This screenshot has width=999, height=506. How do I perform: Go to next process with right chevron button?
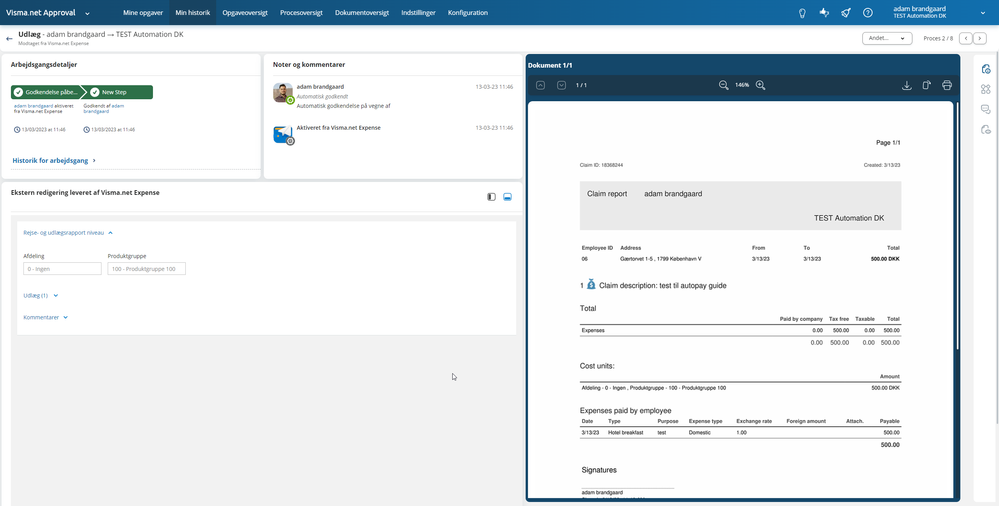coord(980,38)
